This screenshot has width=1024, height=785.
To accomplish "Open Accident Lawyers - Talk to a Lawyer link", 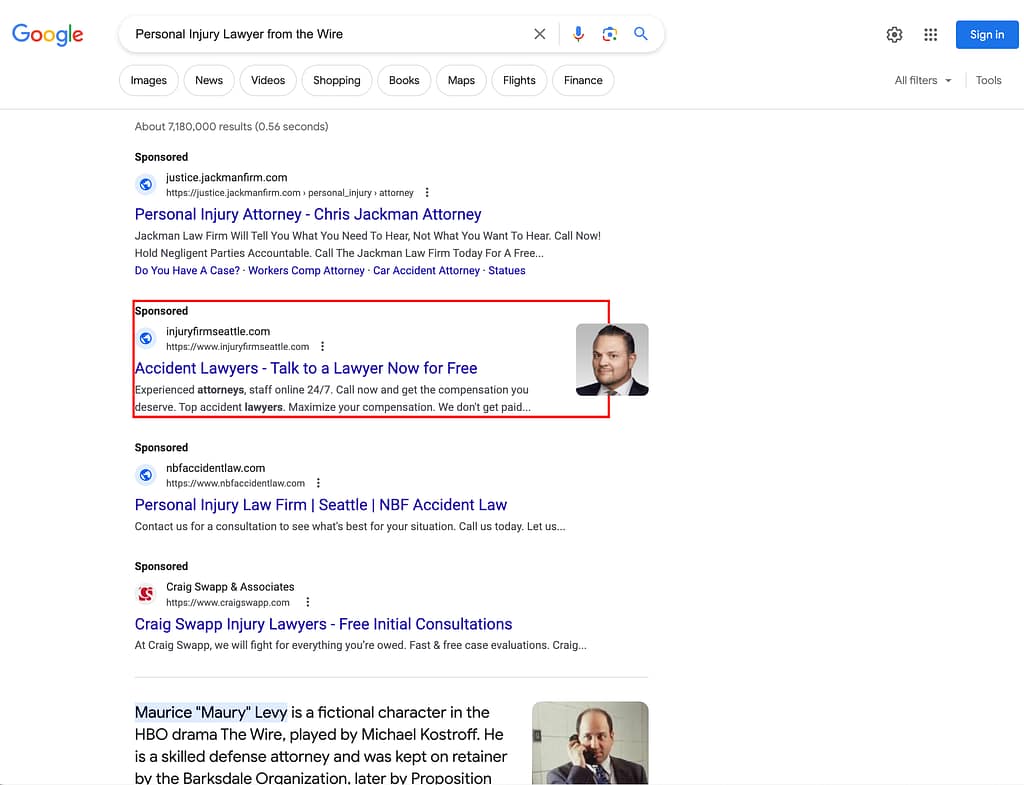I will tap(306, 368).
